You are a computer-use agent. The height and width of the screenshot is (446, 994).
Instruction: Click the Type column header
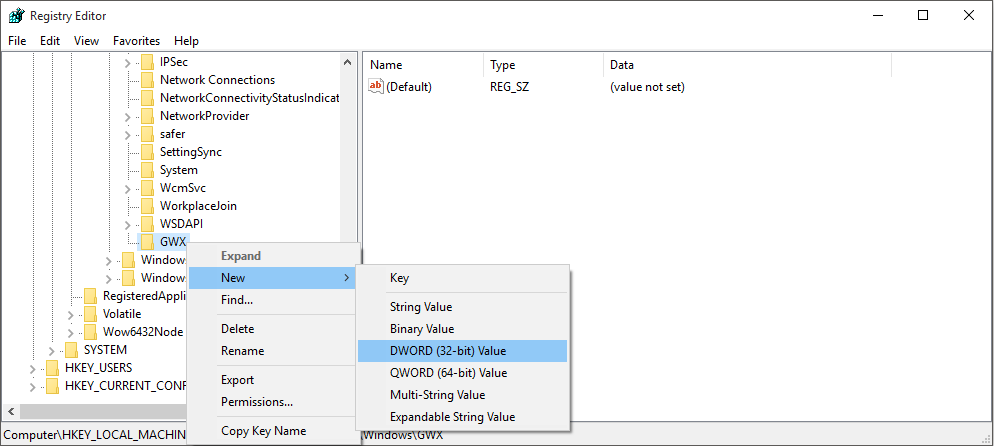(x=502, y=65)
